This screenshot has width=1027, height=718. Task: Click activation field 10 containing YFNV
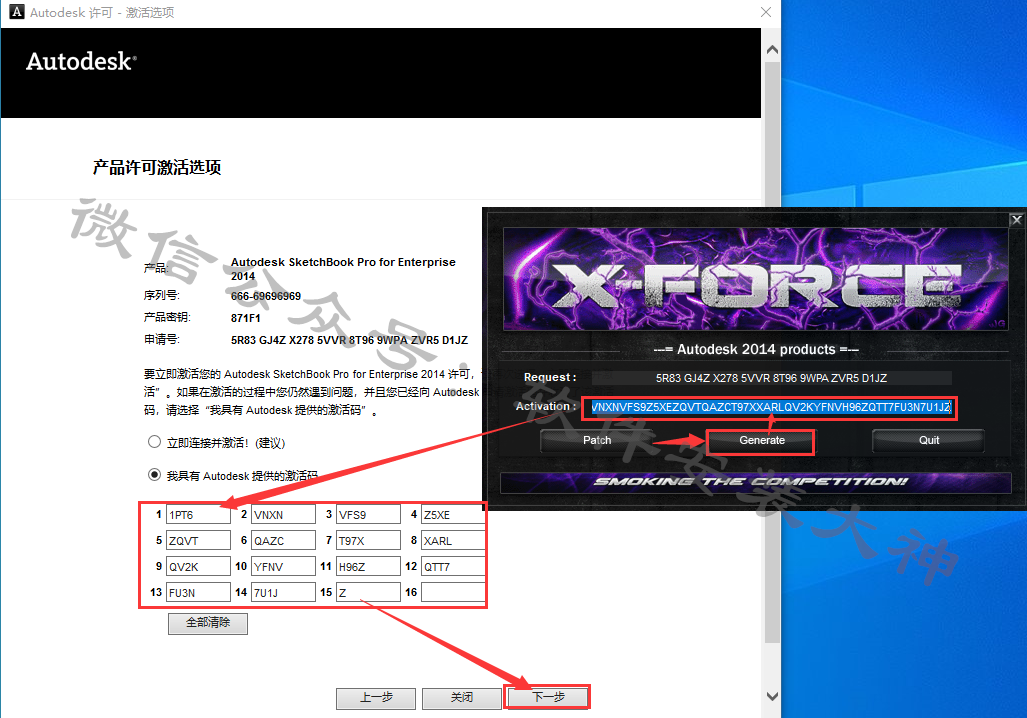coord(284,567)
